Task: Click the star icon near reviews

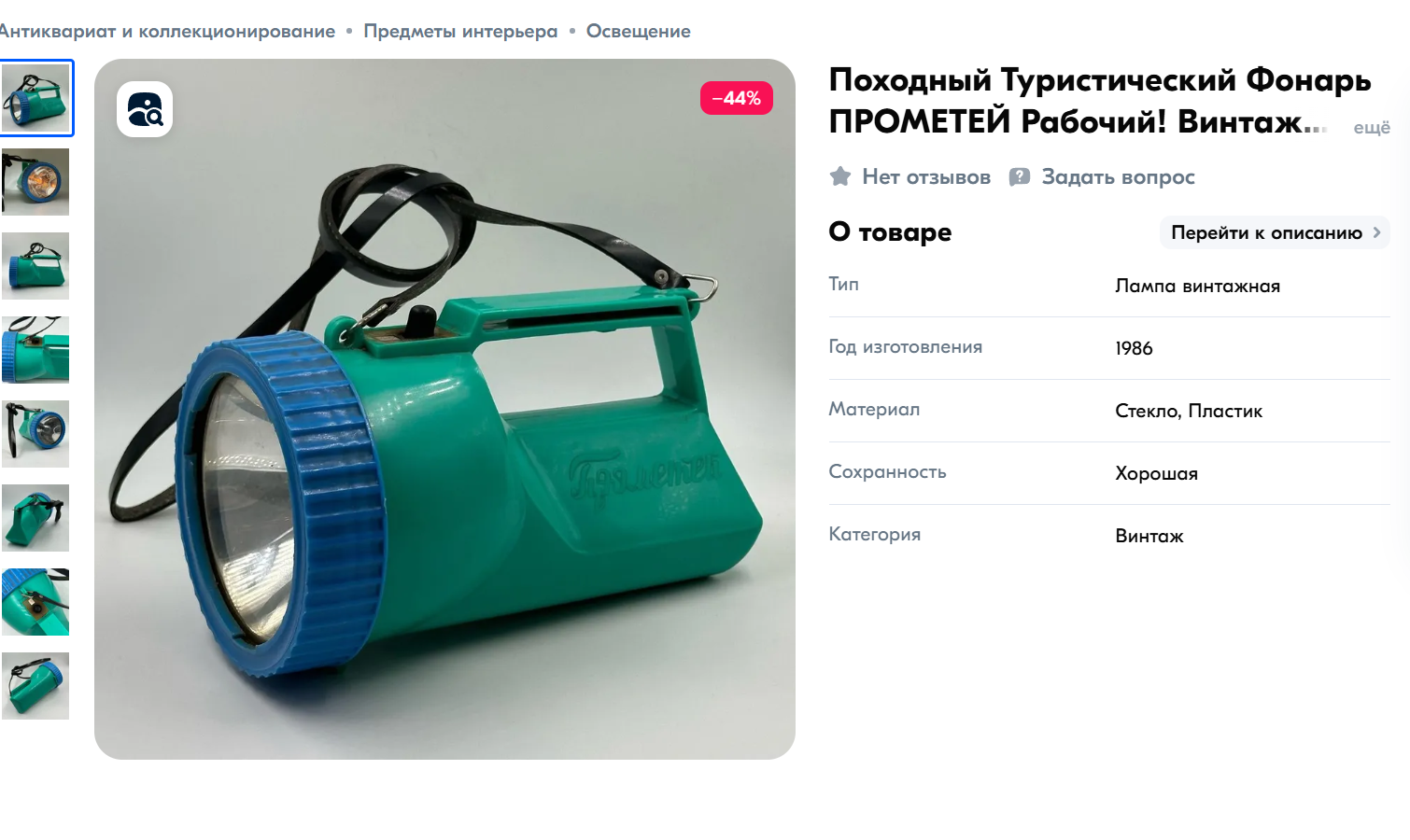Action: point(840,176)
